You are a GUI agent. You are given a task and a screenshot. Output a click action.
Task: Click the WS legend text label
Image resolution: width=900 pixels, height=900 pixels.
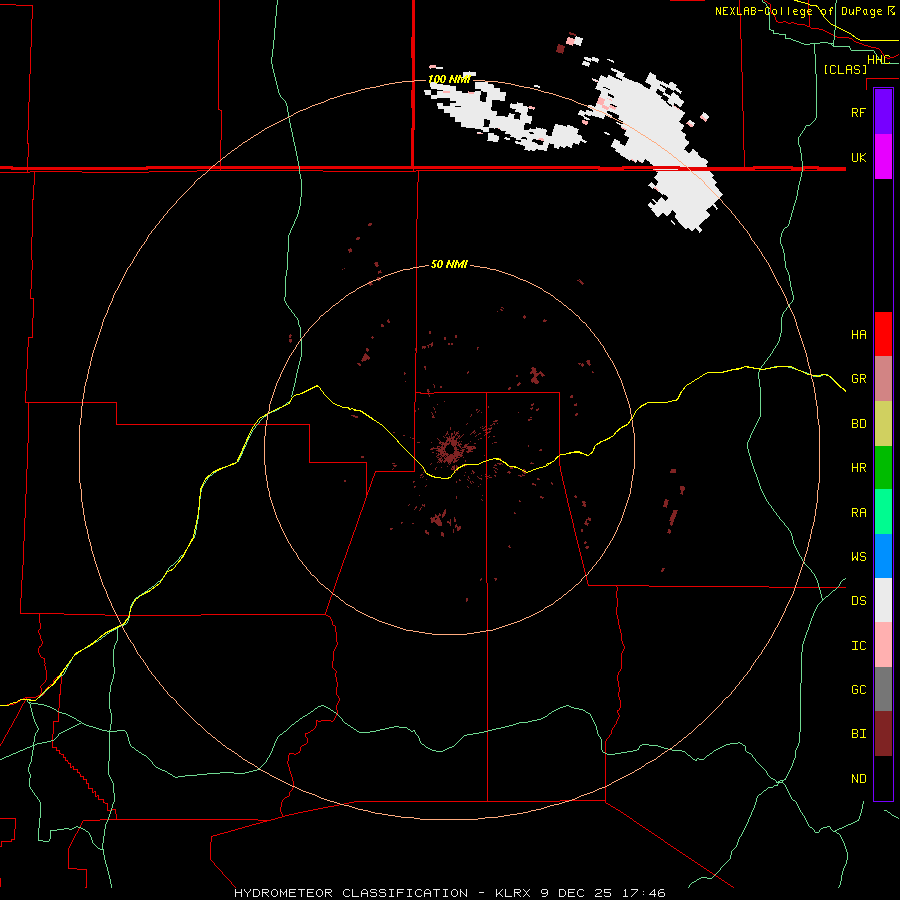[x=858, y=556]
